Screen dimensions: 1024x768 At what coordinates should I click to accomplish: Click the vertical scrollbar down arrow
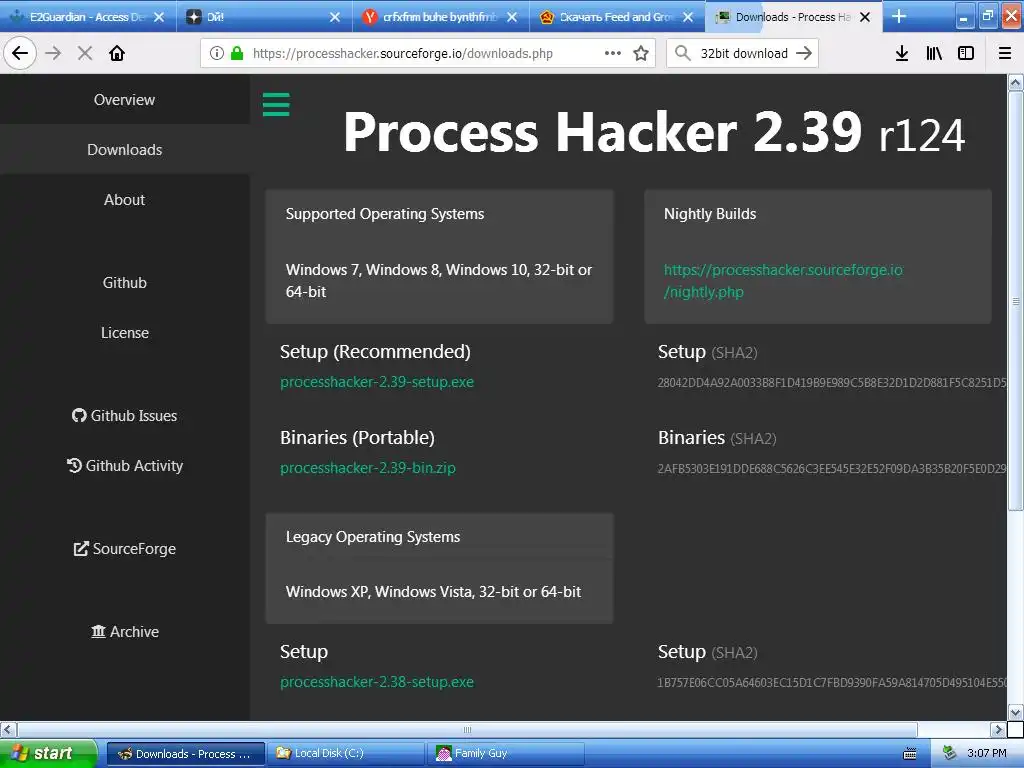1015,712
